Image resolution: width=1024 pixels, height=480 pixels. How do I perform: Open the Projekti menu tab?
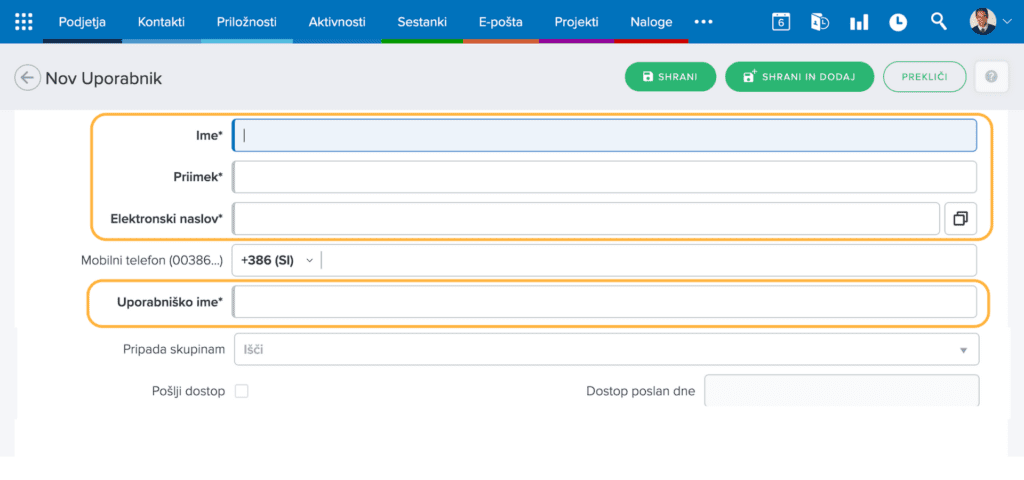pos(577,21)
